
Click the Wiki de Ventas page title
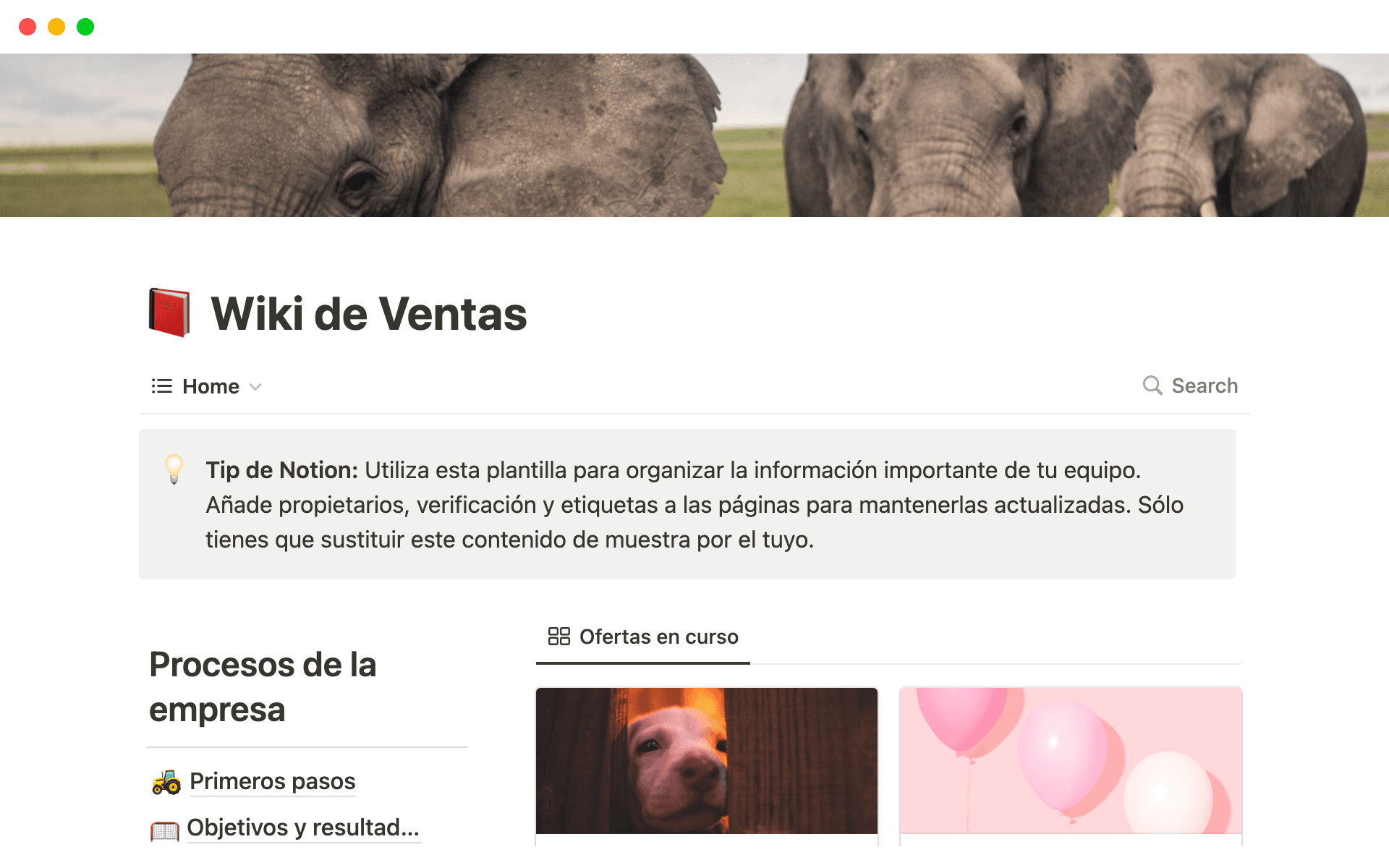point(369,314)
